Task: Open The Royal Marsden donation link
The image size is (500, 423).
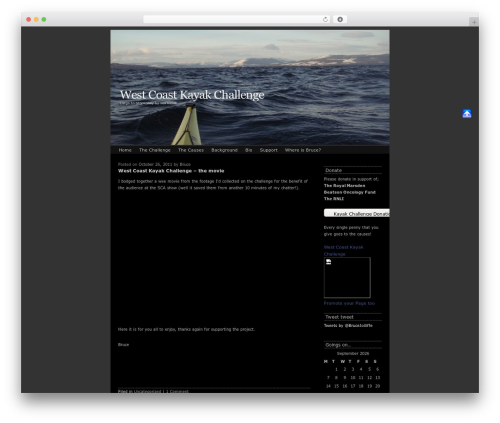Action: (x=344, y=186)
